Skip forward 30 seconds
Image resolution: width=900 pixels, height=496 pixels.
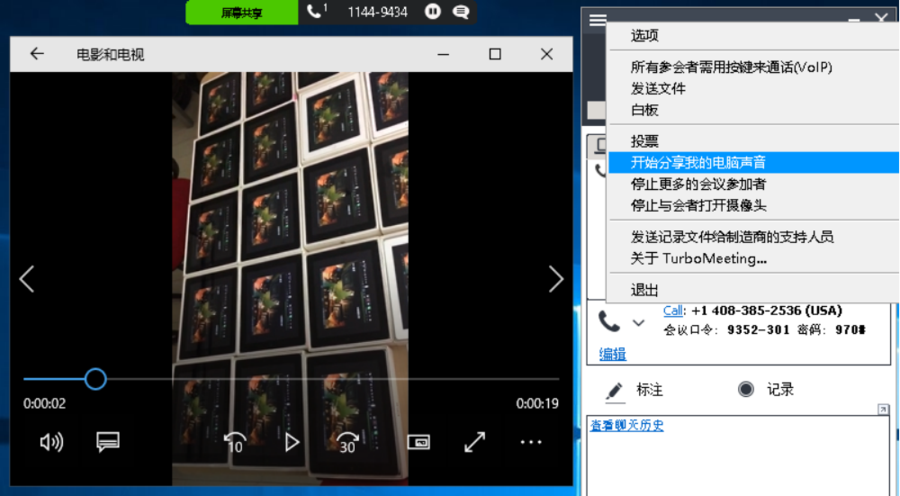[347, 443]
